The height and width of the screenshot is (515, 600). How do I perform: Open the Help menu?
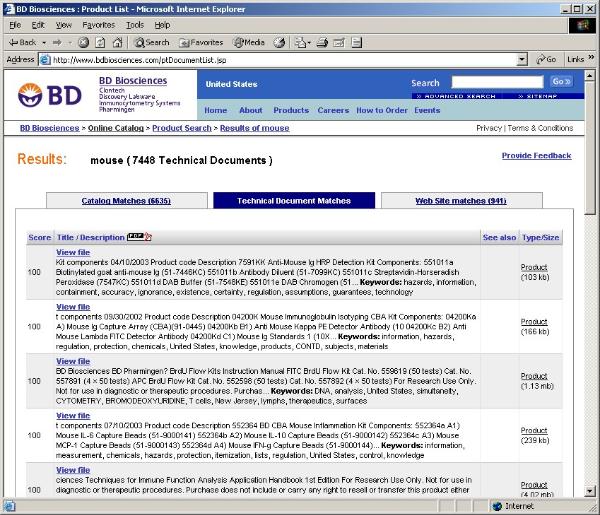pos(162,25)
